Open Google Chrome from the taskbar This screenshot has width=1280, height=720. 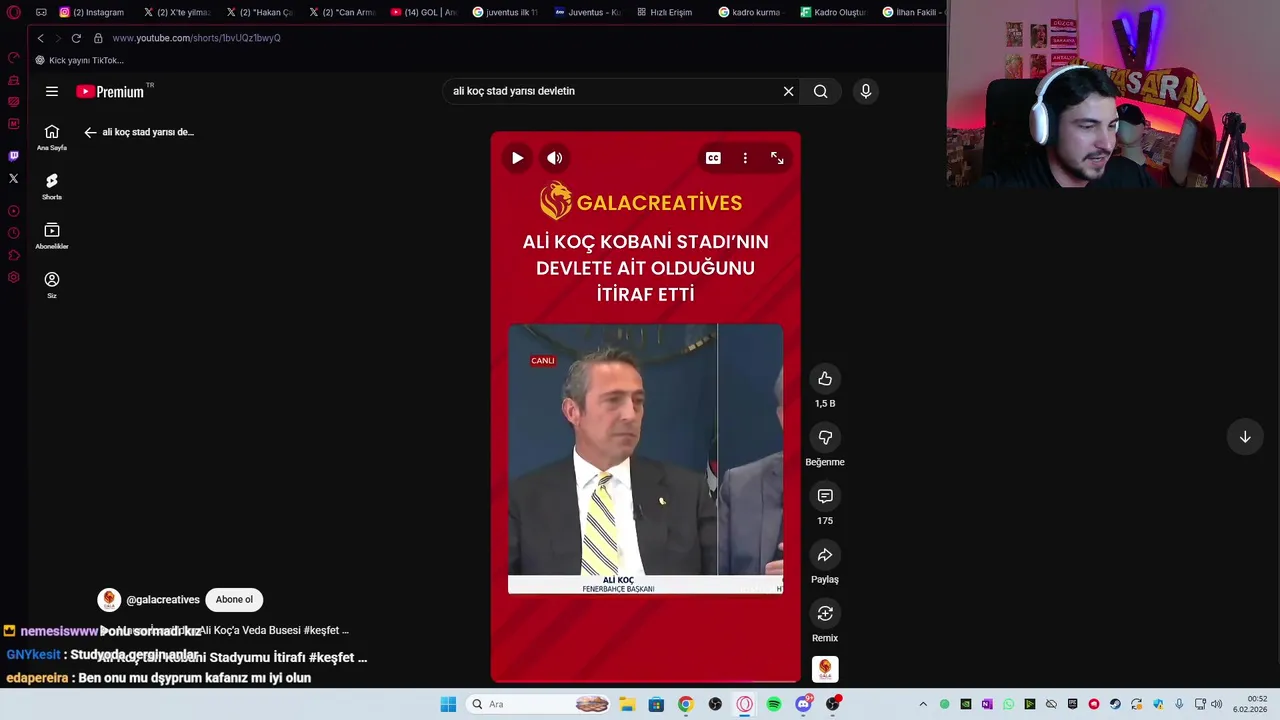point(685,704)
